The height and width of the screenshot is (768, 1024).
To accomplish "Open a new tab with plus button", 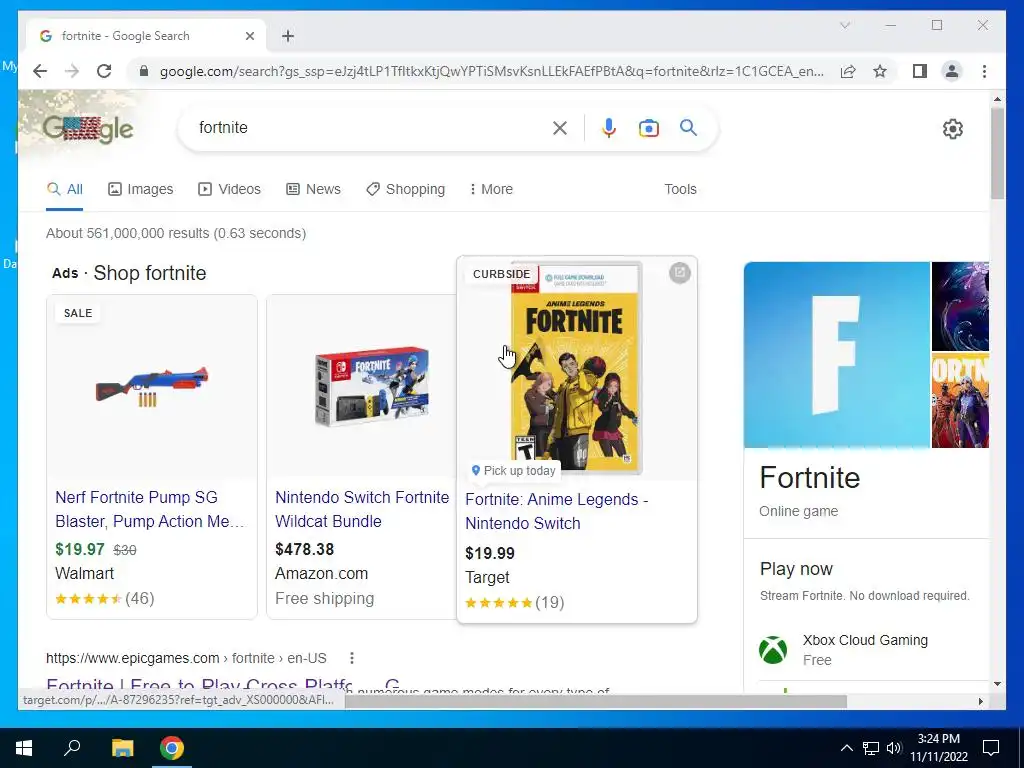I will coord(288,36).
